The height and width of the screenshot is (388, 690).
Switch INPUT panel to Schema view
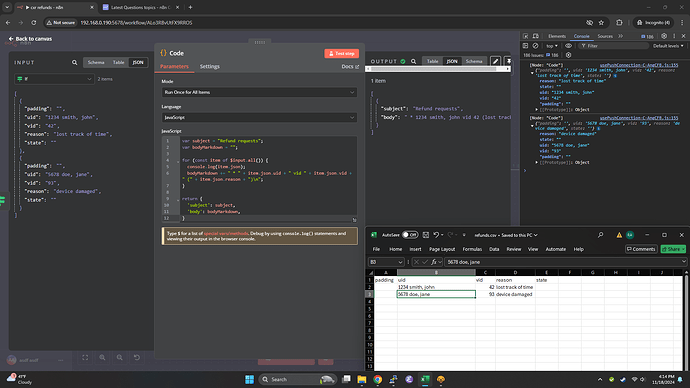[x=96, y=62]
